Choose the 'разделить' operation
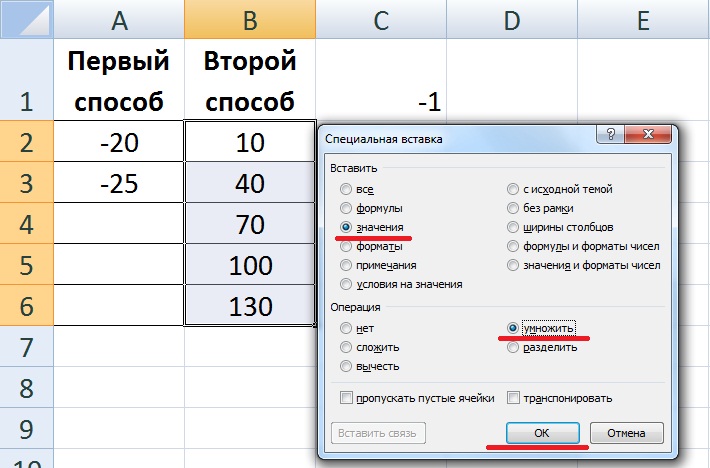710x468 pixels. [x=513, y=347]
